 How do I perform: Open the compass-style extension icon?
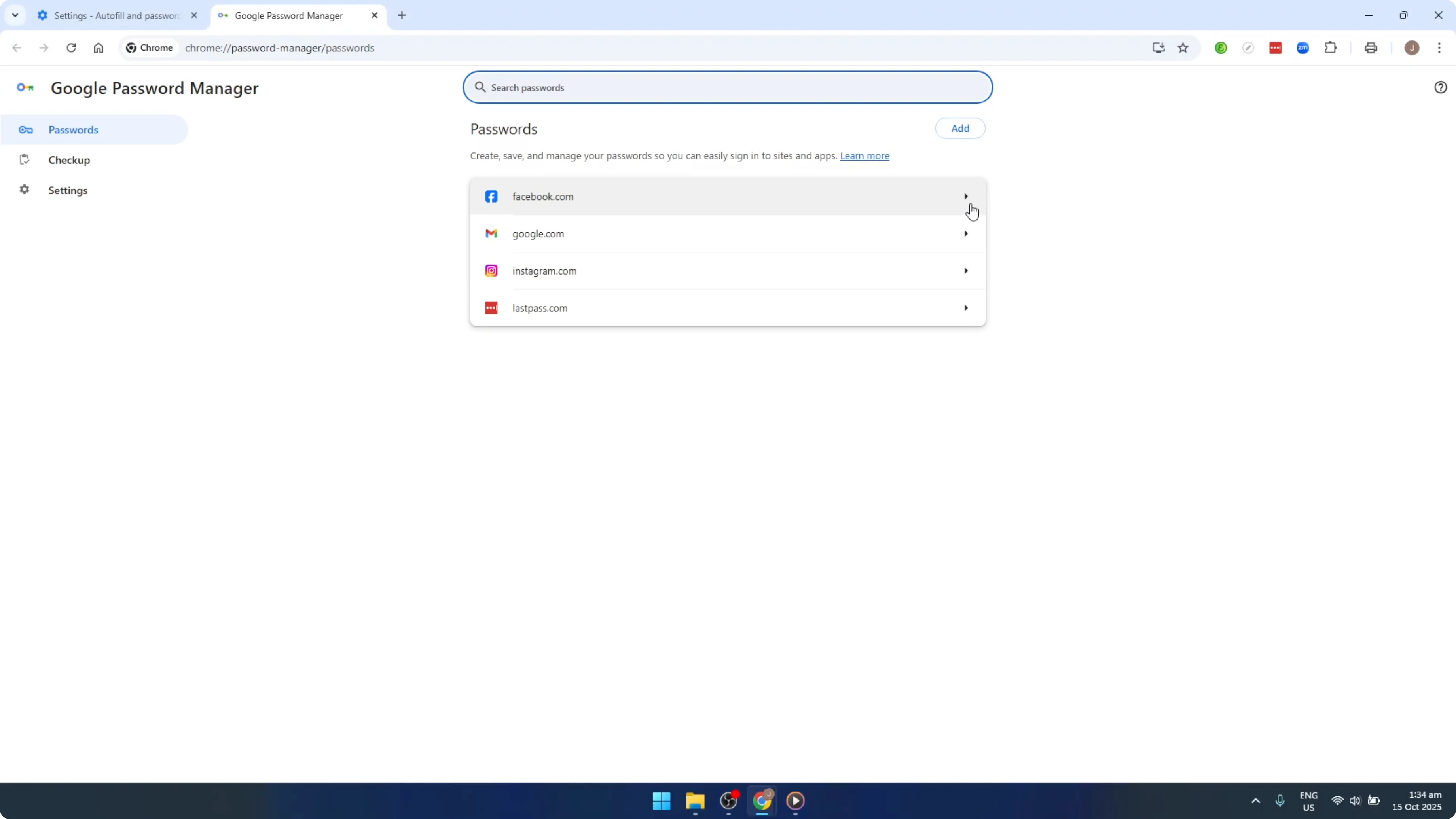click(1248, 48)
